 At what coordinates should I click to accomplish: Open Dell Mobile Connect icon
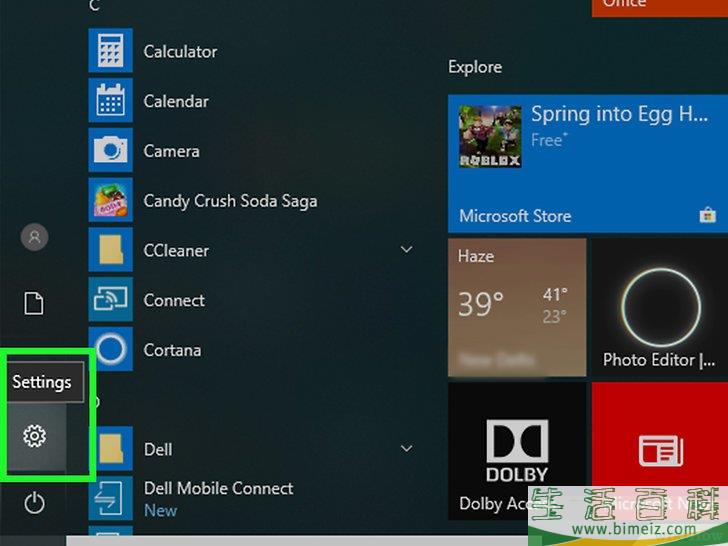(x=110, y=499)
